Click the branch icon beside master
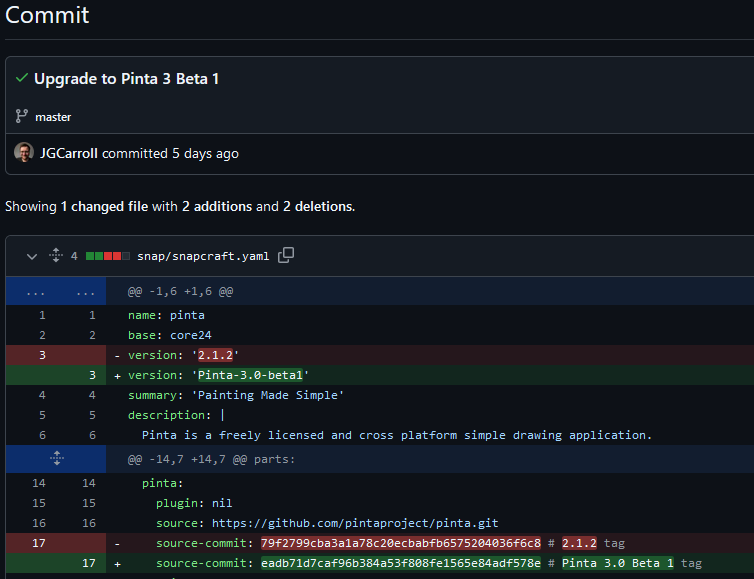 21,117
